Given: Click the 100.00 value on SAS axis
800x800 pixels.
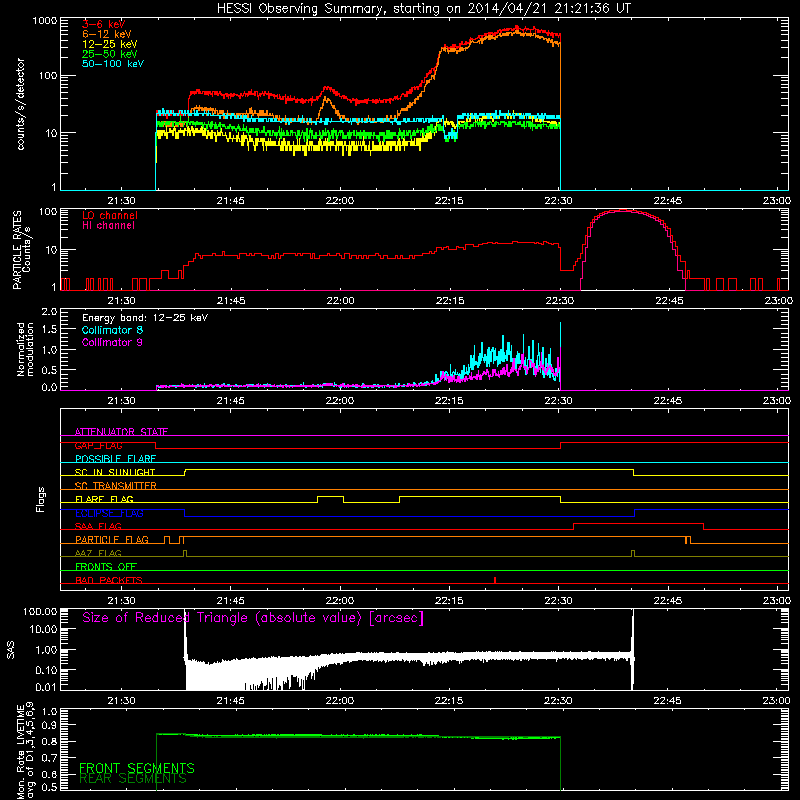Looking at the screenshot, I should (40, 611).
